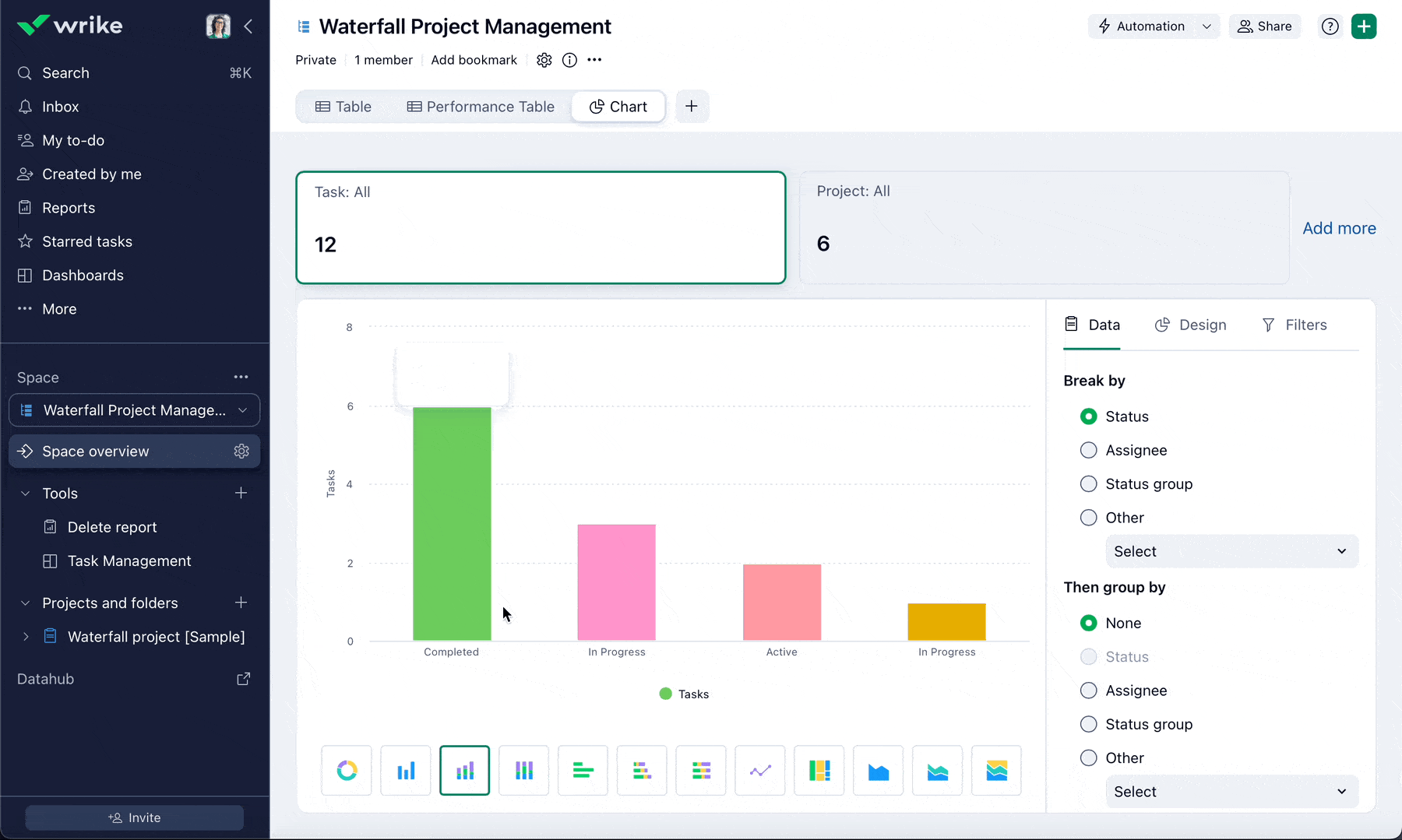
Task: Select Then group by Other radio
Action: 1089,758
